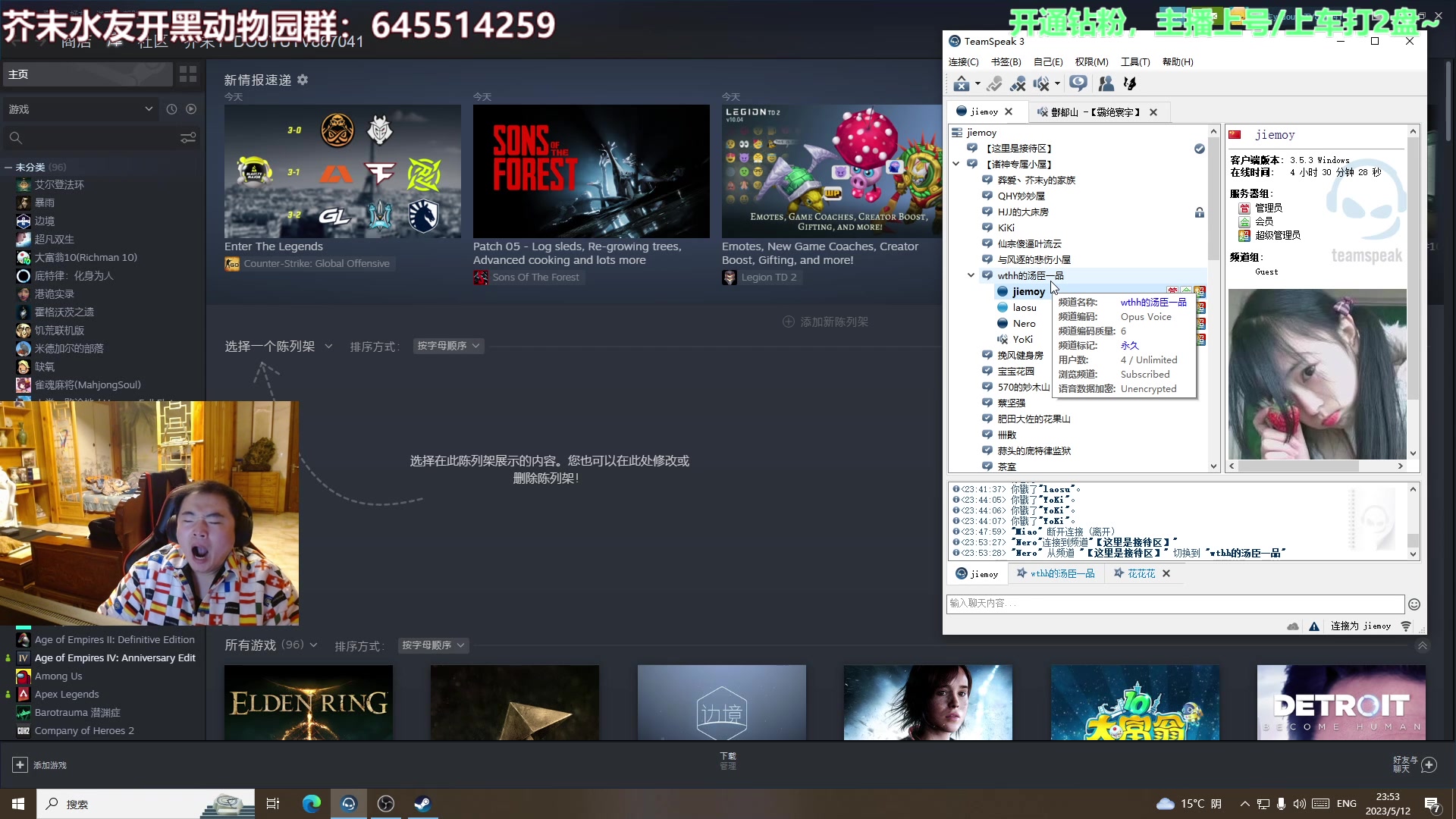Open shelf sort 按字母顺序 dropdown

(448, 346)
